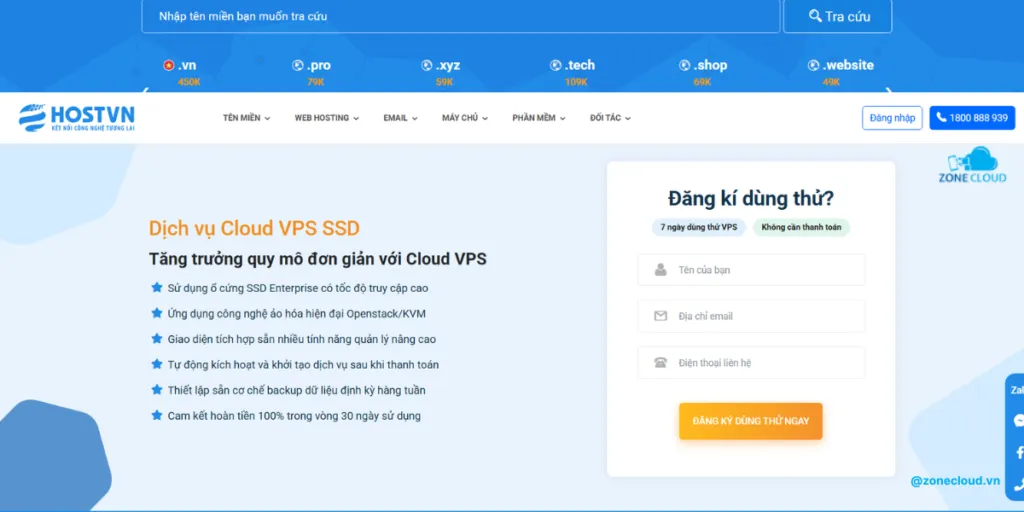Click the phone icon in hotline button

click(941, 118)
